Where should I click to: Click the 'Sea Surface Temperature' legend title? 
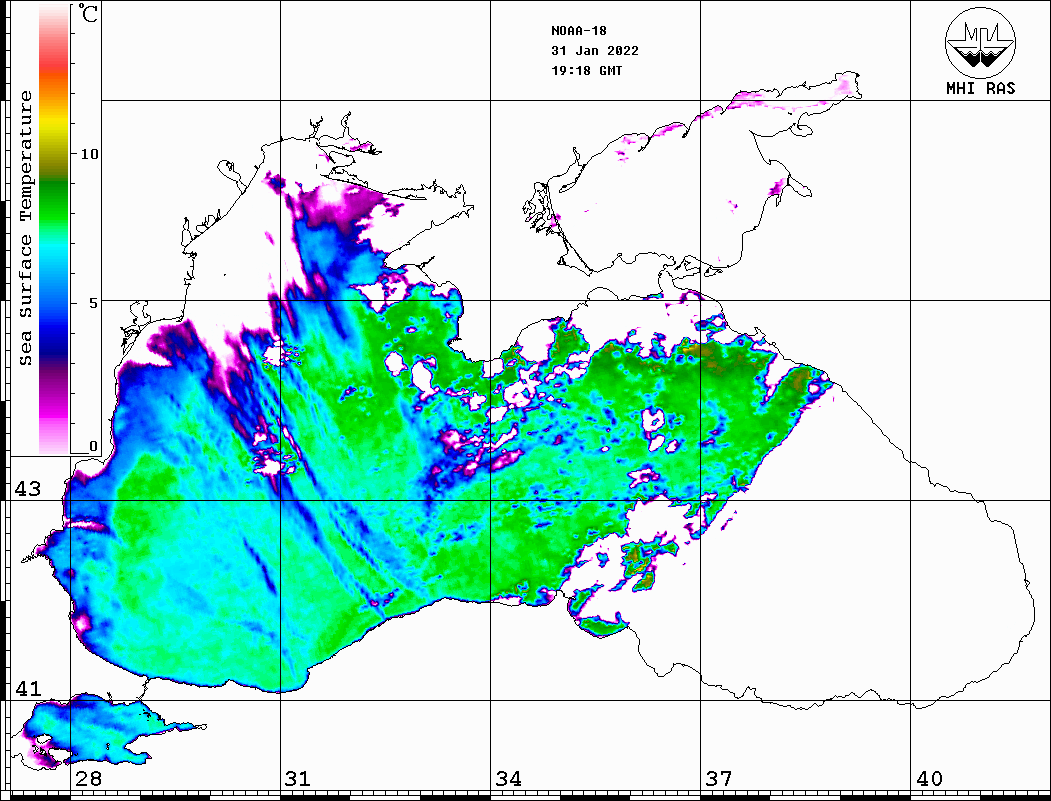(25, 228)
